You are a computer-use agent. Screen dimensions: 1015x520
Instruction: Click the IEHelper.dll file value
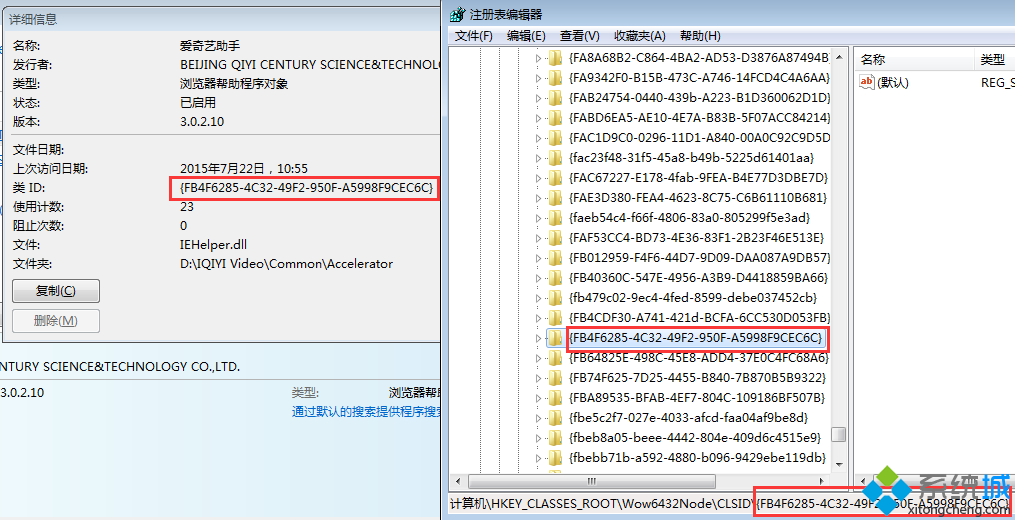click(x=214, y=245)
